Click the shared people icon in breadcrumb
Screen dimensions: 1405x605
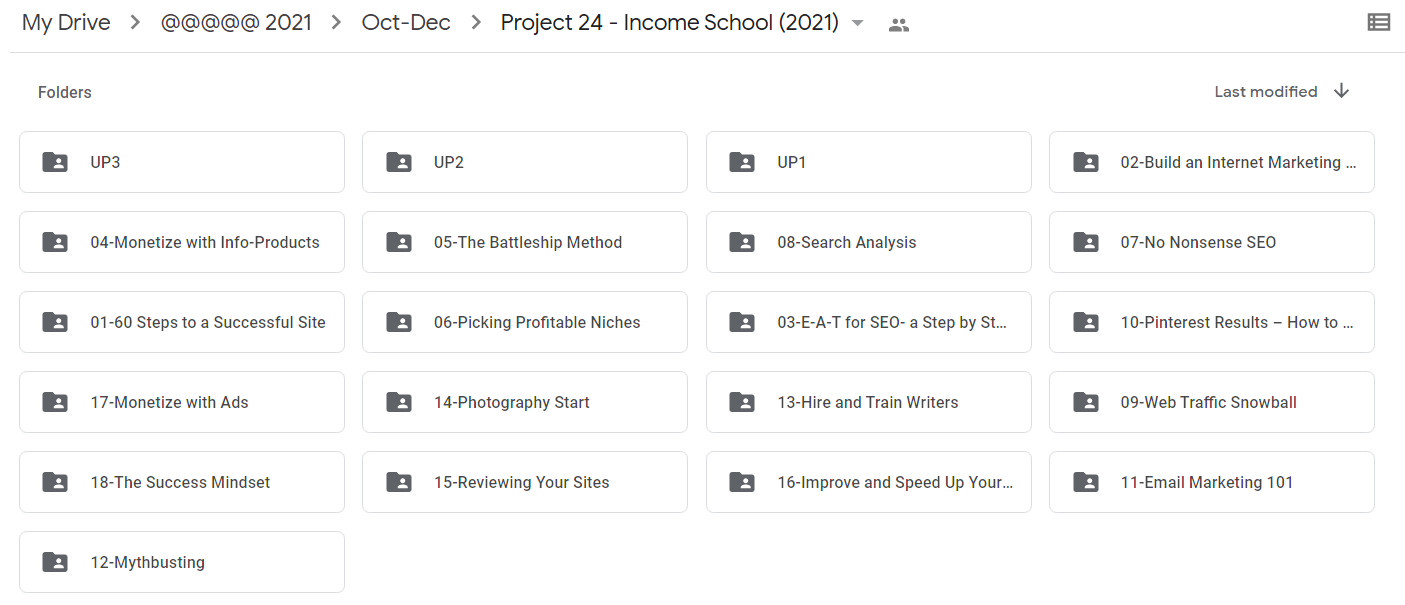(x=898, y=25)
